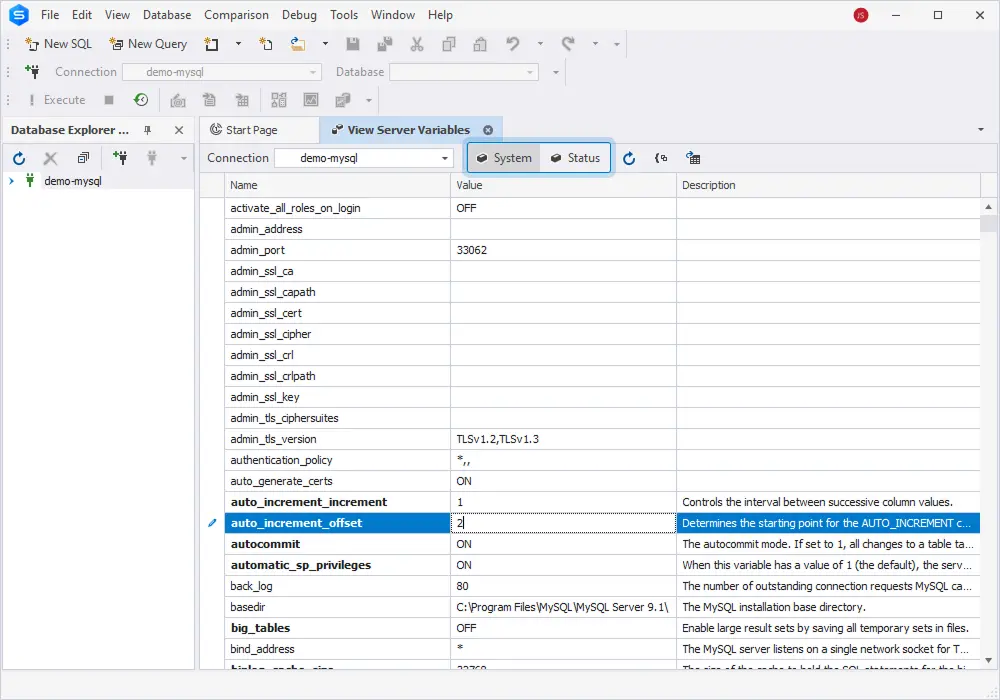Viewport: 1000px width, 700px height.
Task: Click the execution history clock icon
Action: click(x=141, y=100)
